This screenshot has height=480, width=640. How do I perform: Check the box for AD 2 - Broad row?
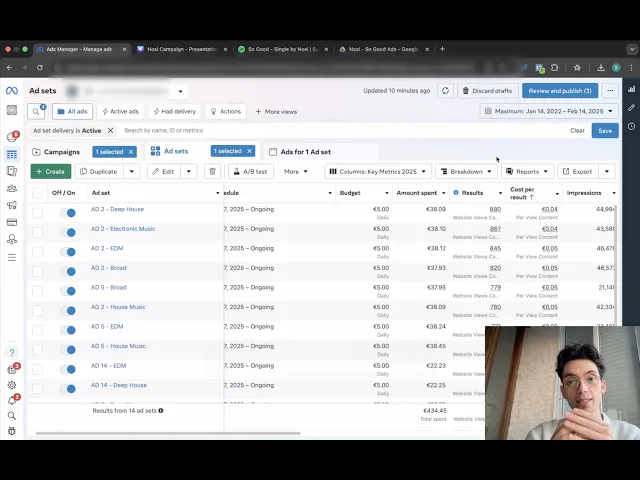[37, 271]
